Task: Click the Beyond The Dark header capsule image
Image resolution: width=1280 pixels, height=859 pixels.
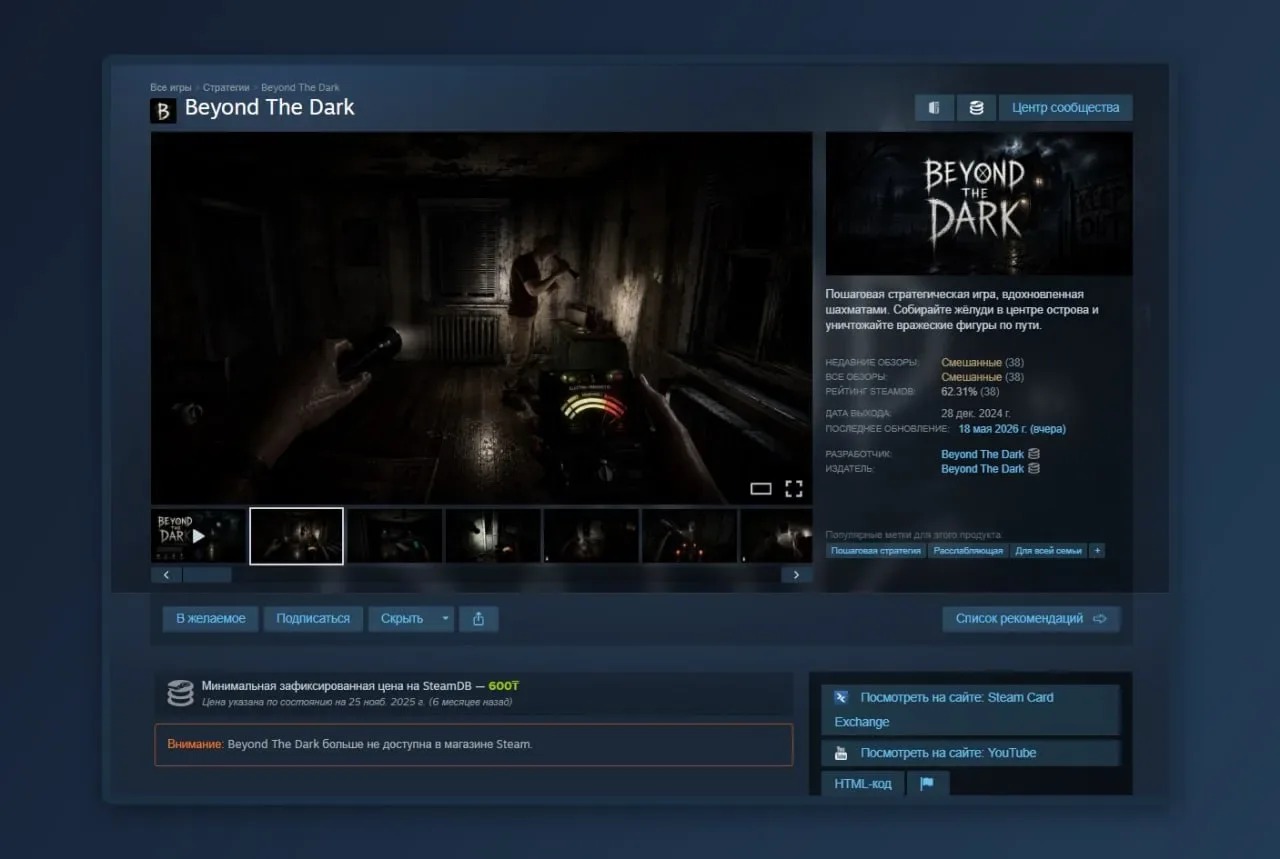Action: (979, 204)
